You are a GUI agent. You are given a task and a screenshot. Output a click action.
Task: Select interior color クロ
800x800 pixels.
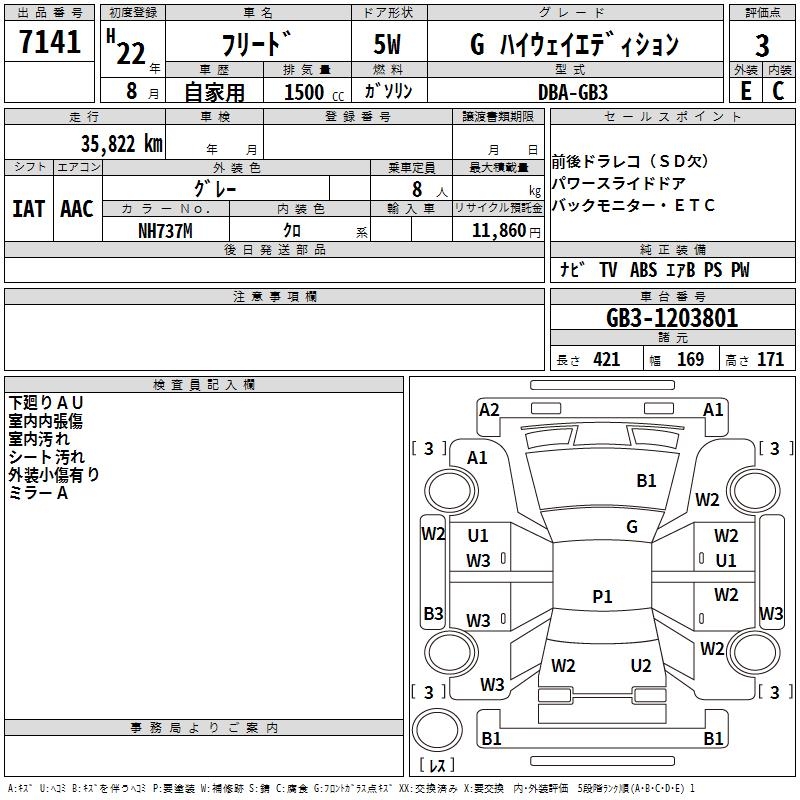click(x=292, y=231)
